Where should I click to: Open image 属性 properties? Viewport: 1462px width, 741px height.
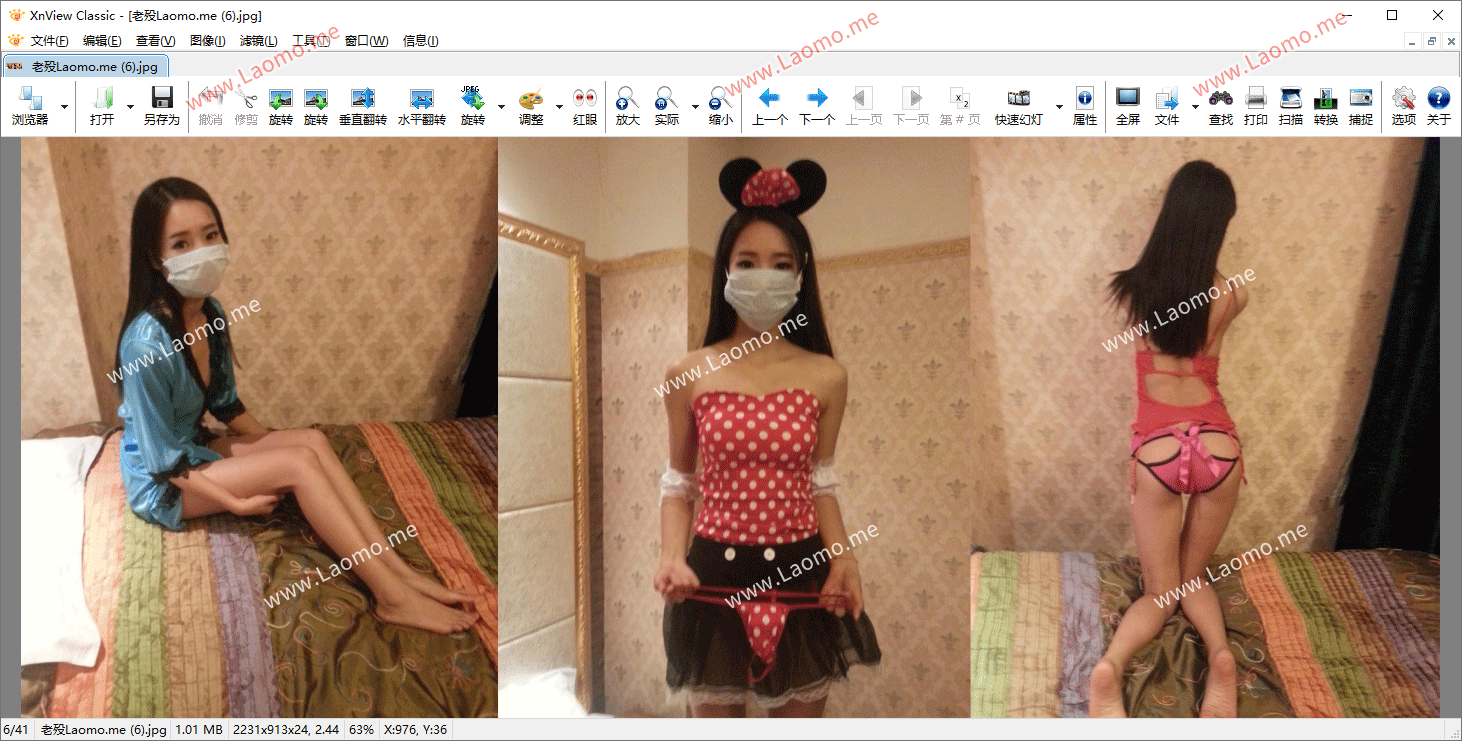(1085, 106)
